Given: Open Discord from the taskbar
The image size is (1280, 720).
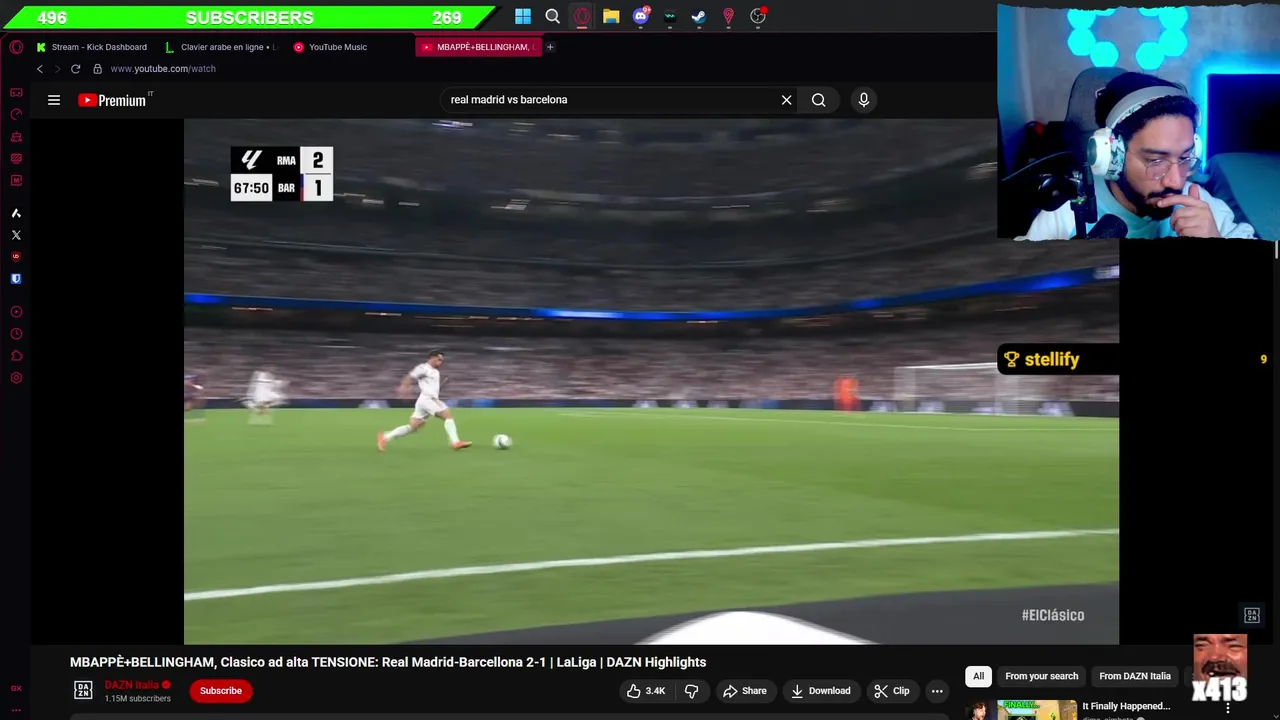Looking at the screenshot, I should pos(640,16).
